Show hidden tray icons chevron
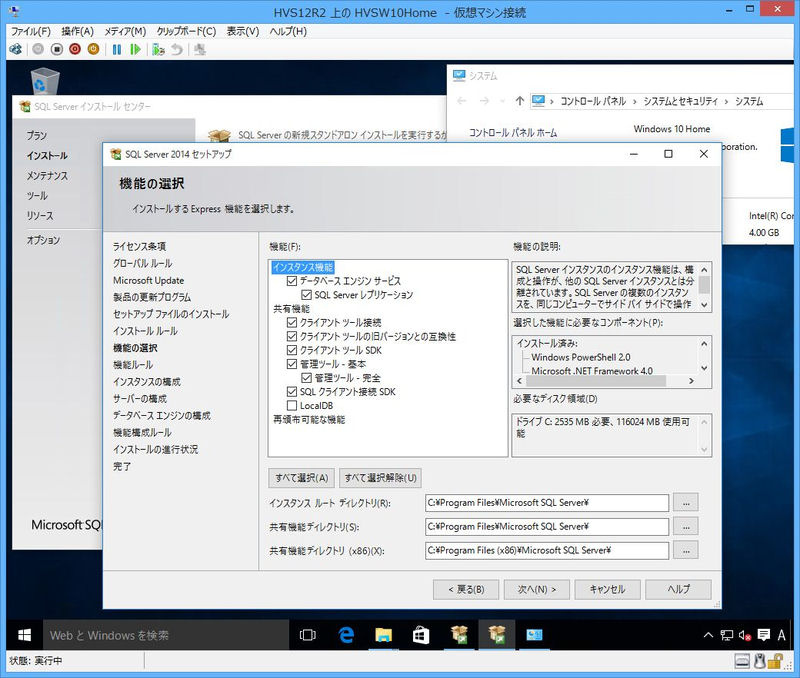Image resolution: width=800 pixels, height=678 pixels. coord(708,635)
